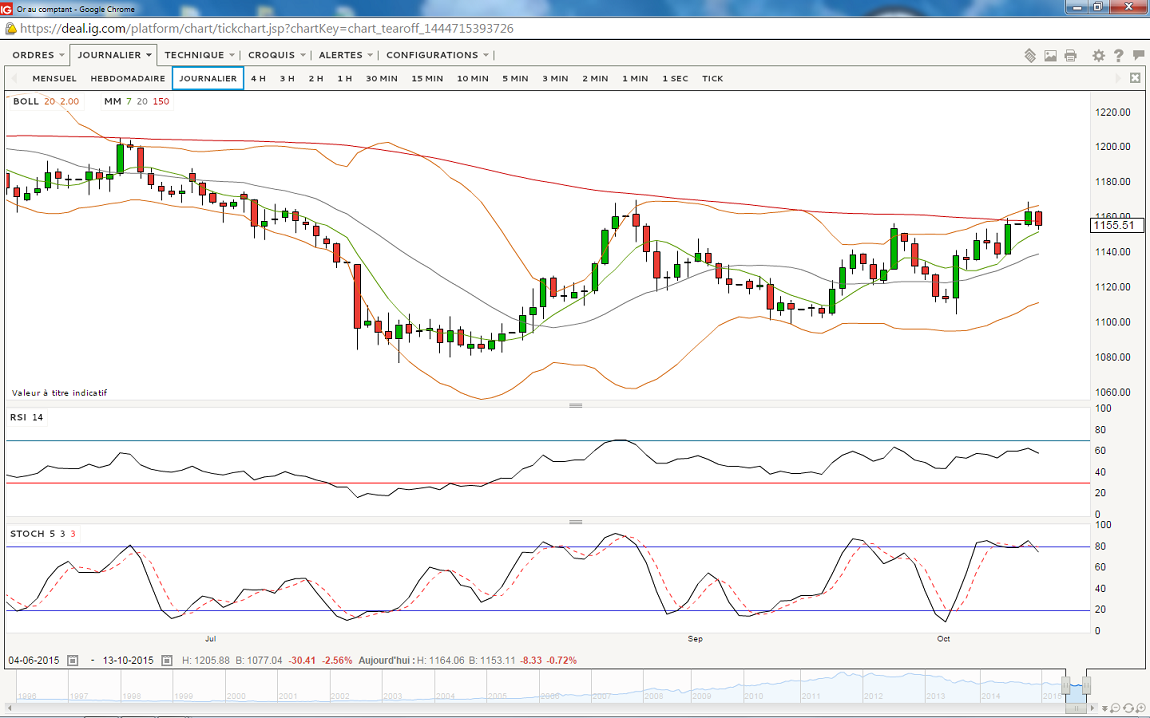
Task: Open the feedback speech bubble icon
Action: tap(1137, 56)
